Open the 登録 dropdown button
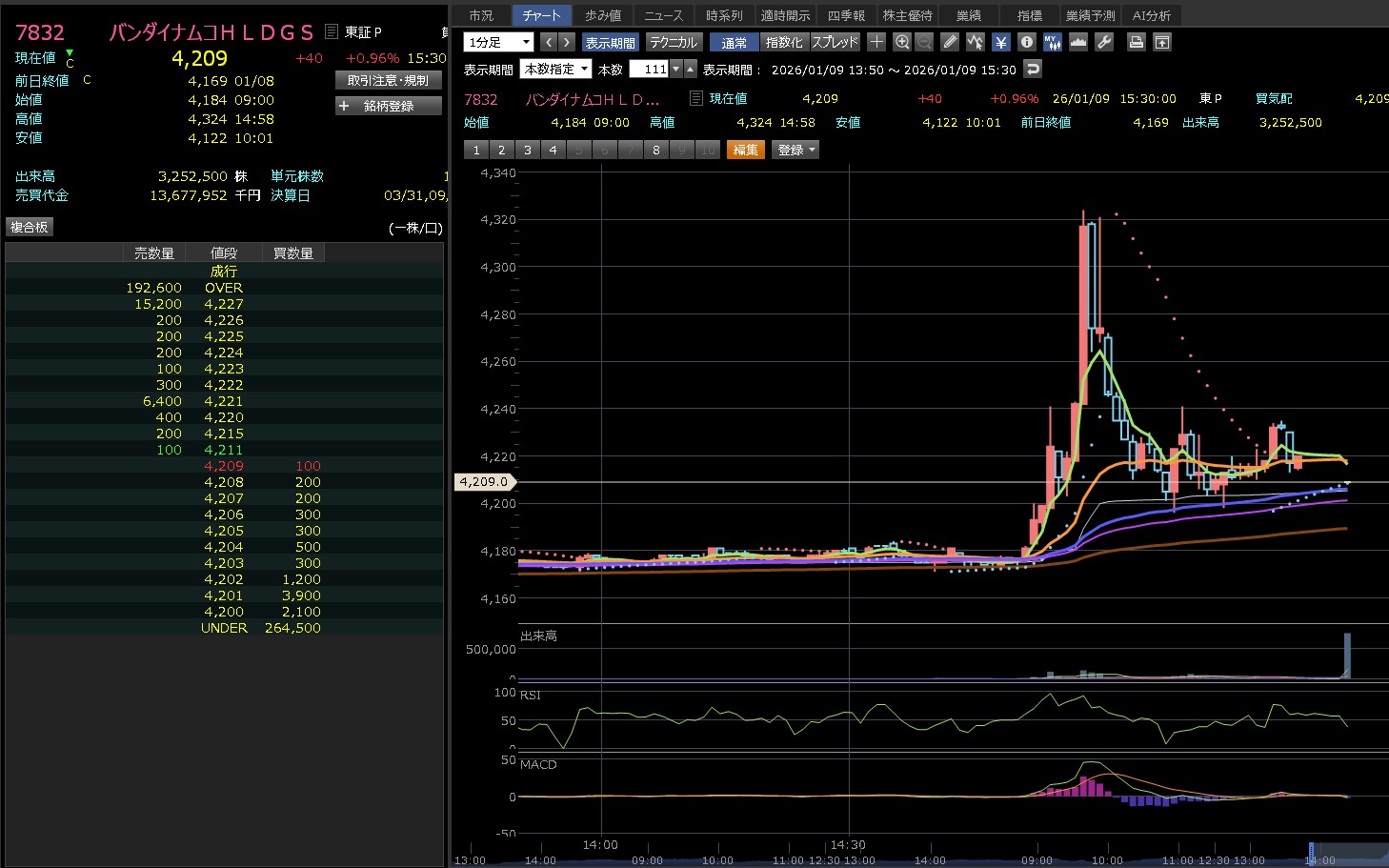The image size is (1389, 868). tap(796, 150)
